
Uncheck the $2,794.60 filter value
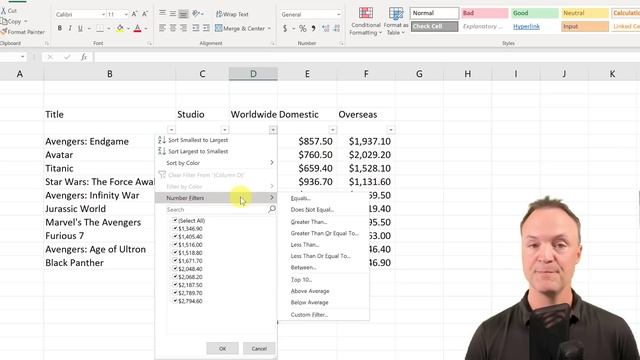point(175,301)
